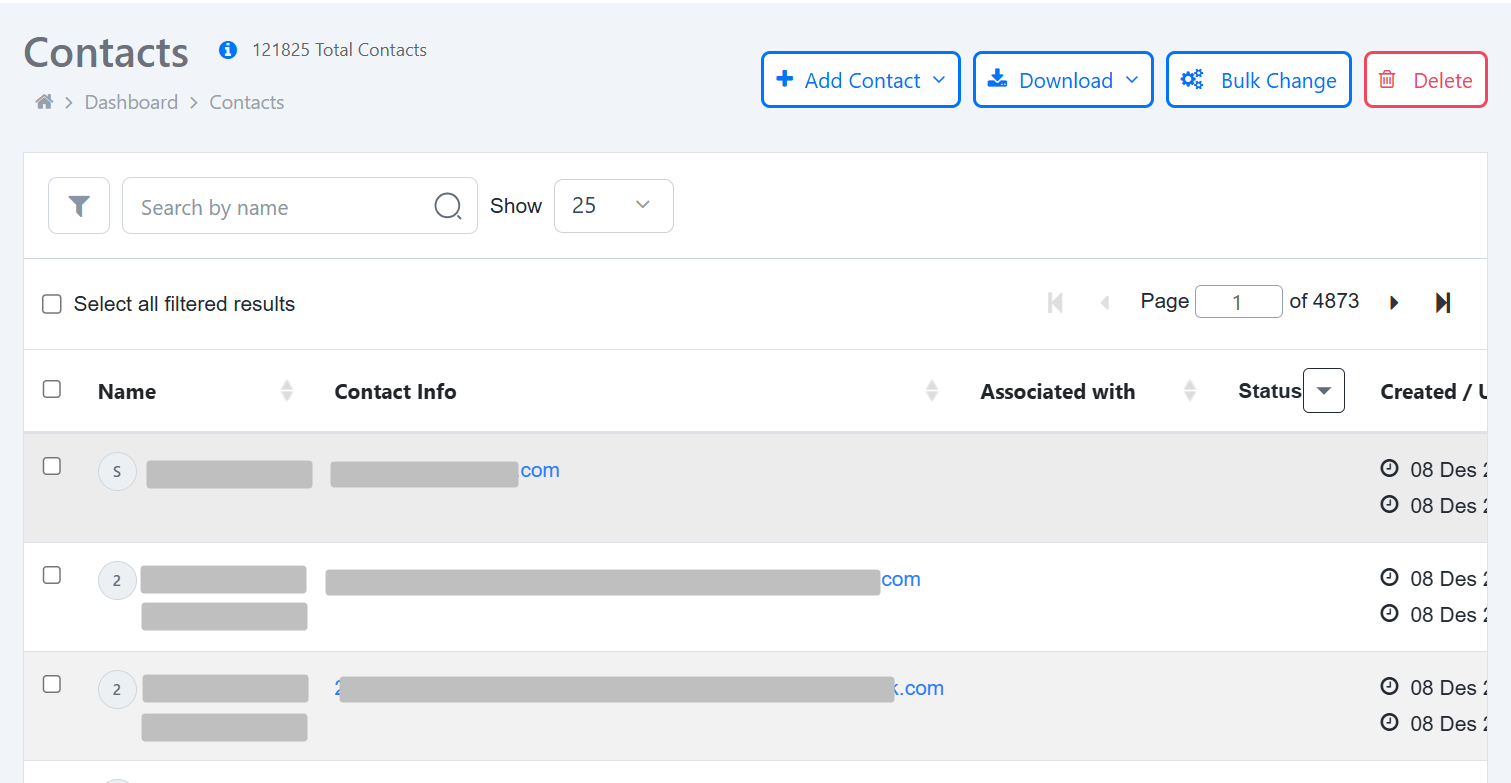
Task: Open the filter funnel button
Action: (x=79, y=206)
